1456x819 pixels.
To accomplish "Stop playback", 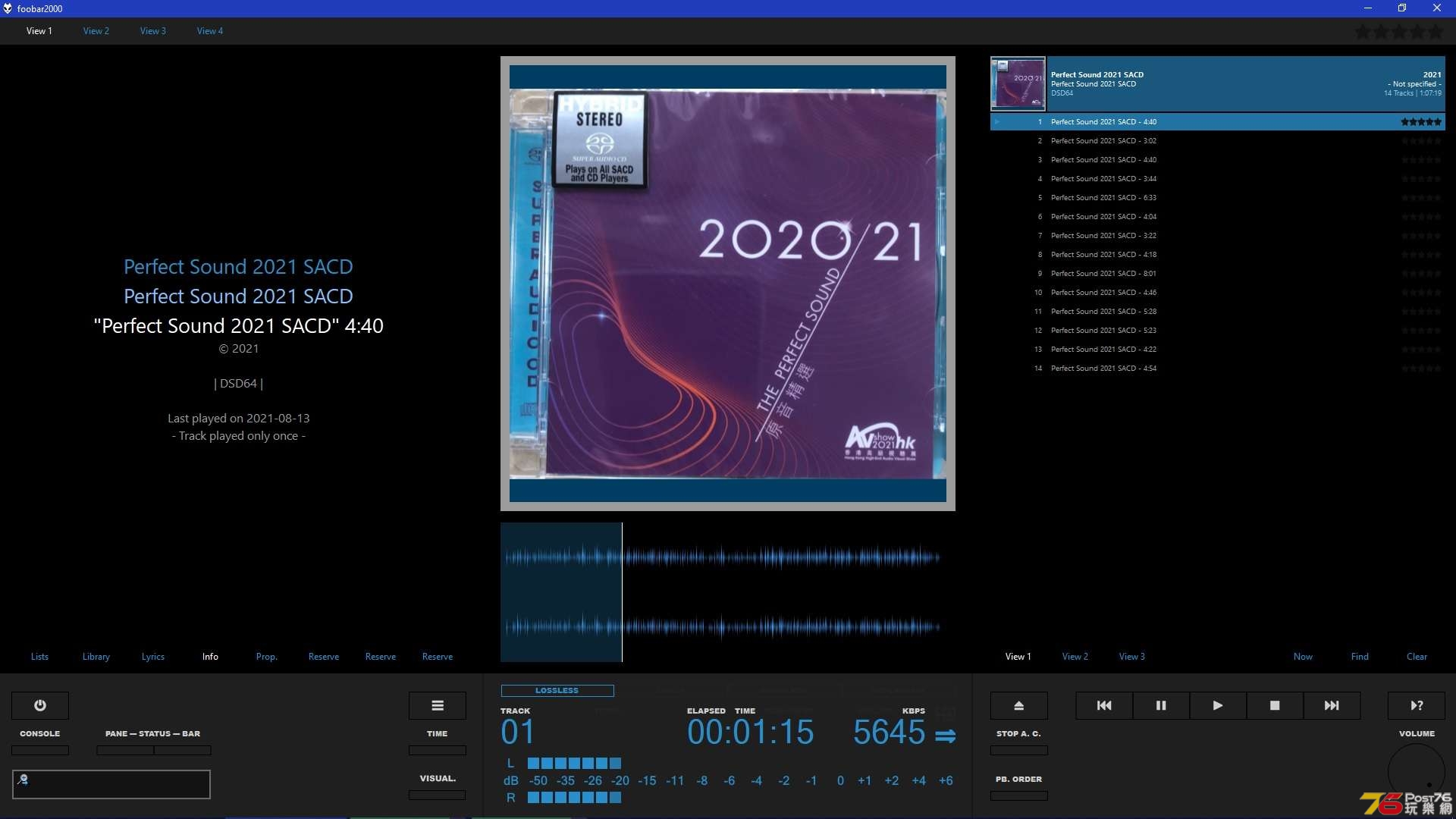I will click(1275, 705).
